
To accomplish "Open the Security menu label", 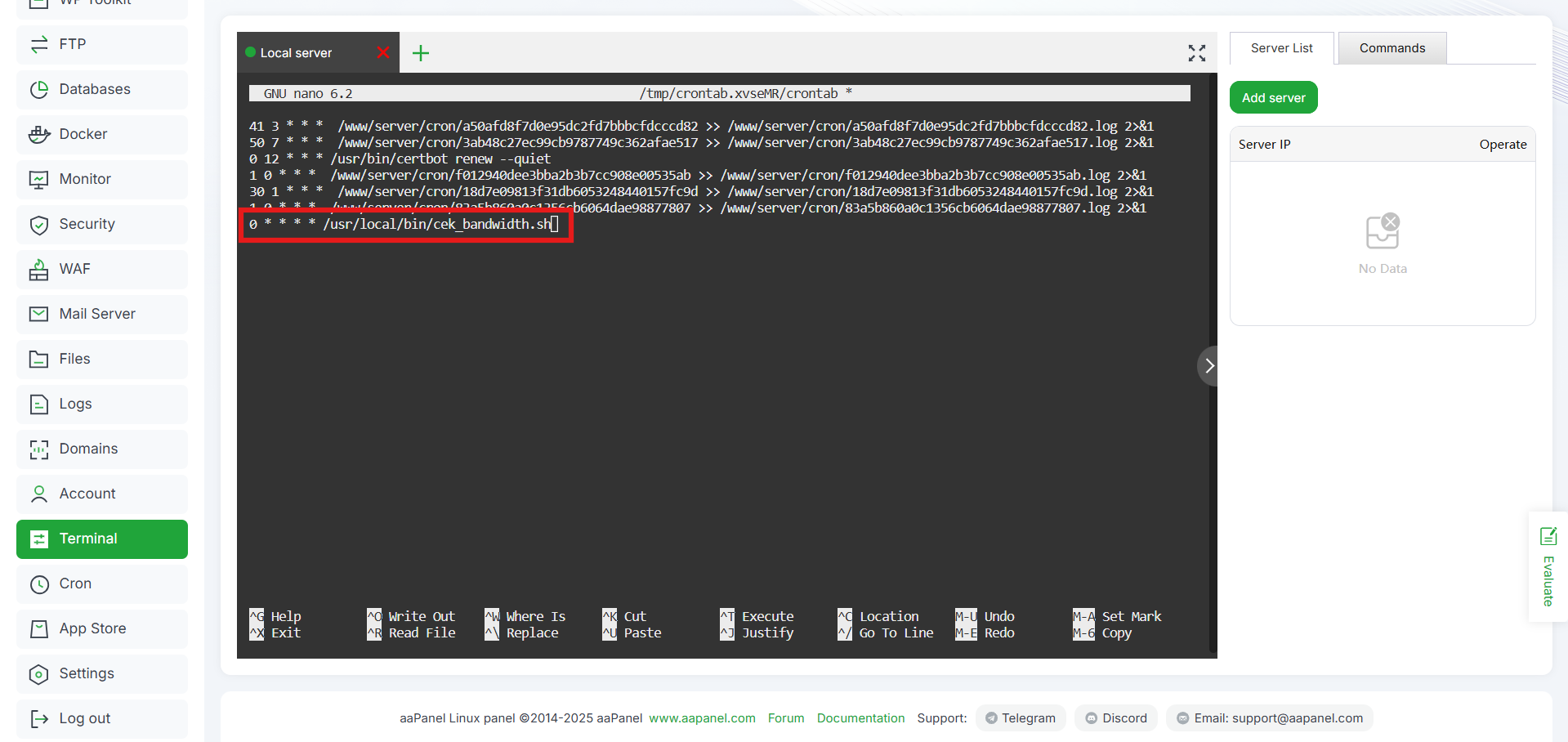I will [x=87, y=224].
